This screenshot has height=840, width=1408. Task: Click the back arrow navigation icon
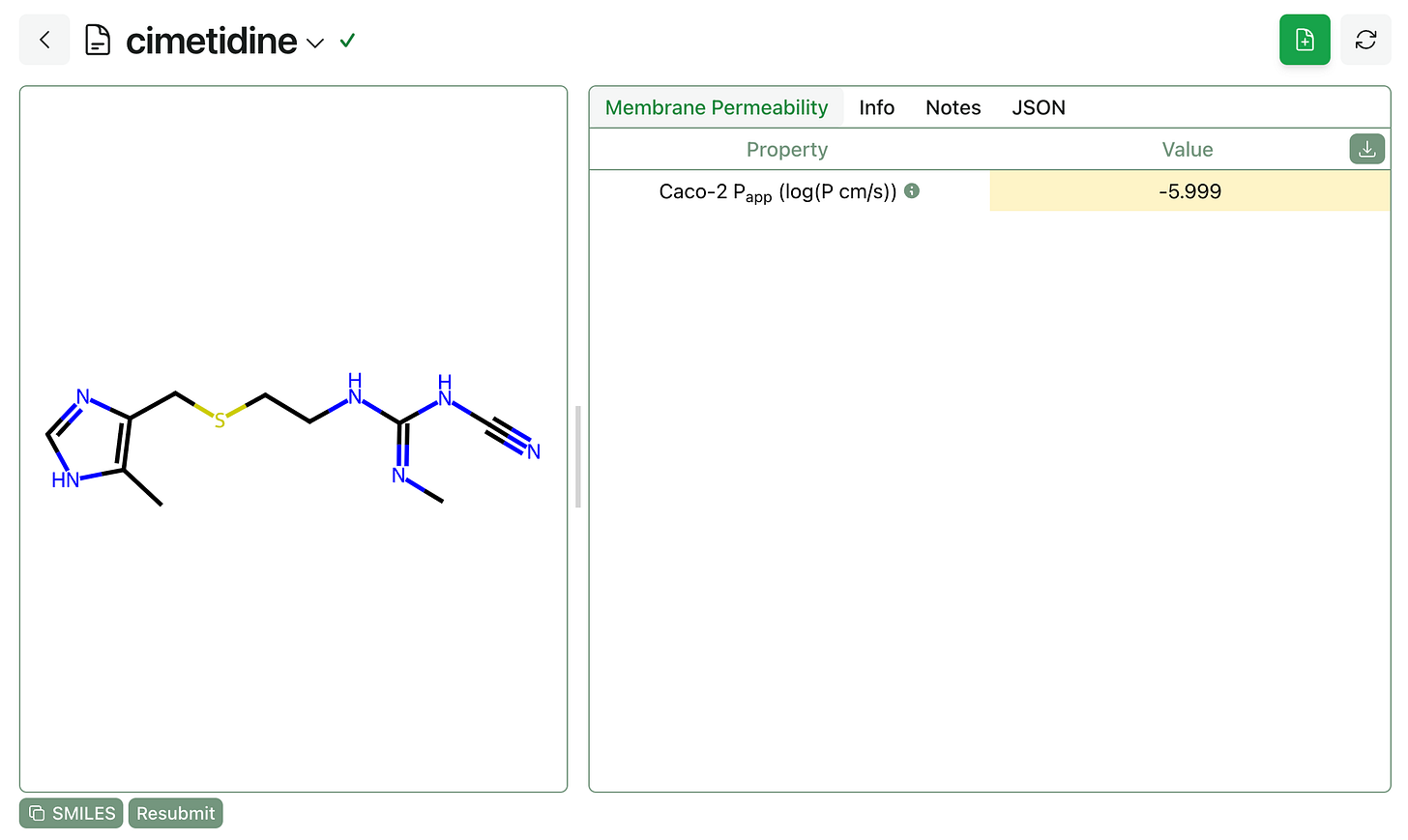pyautogui.click(x=44, y=40)
